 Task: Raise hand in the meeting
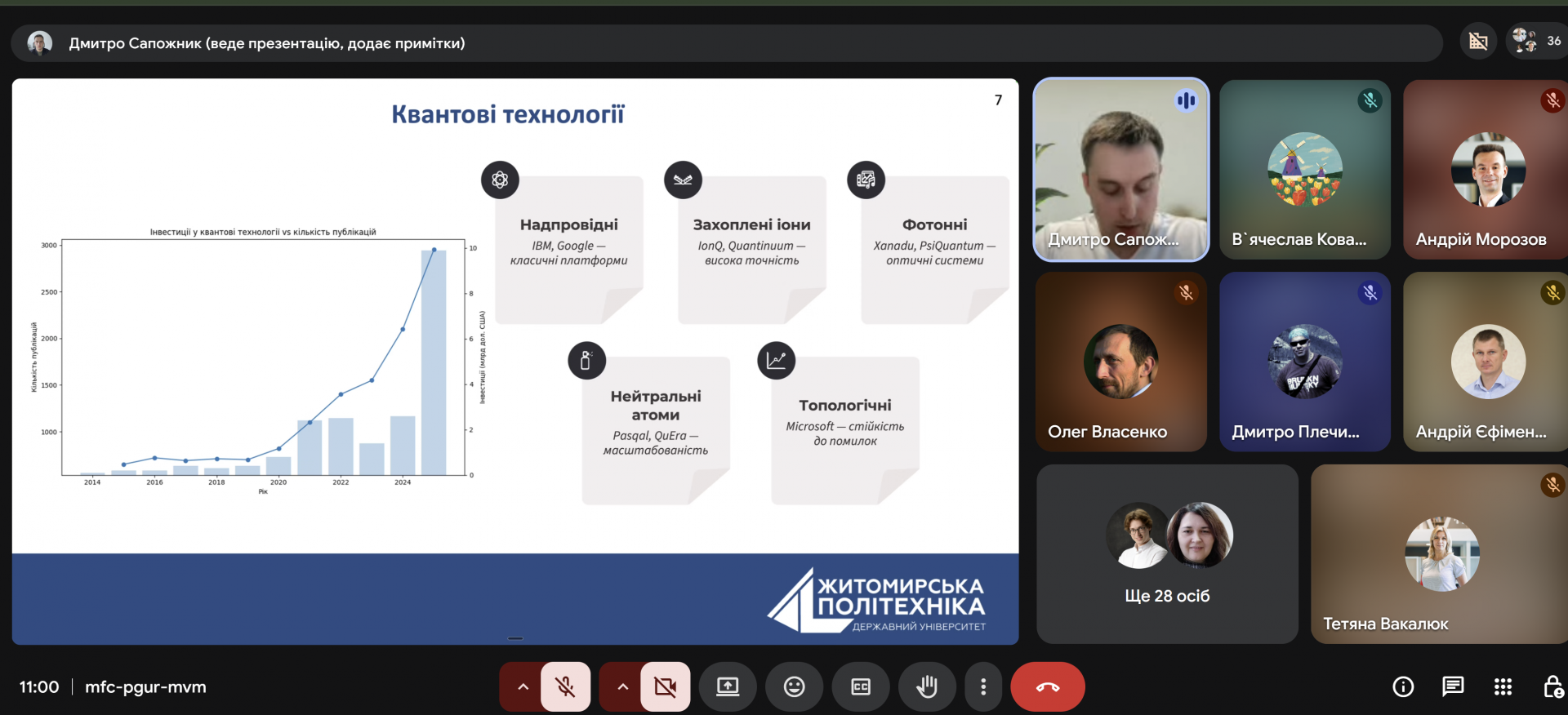[x=927, y=686]
